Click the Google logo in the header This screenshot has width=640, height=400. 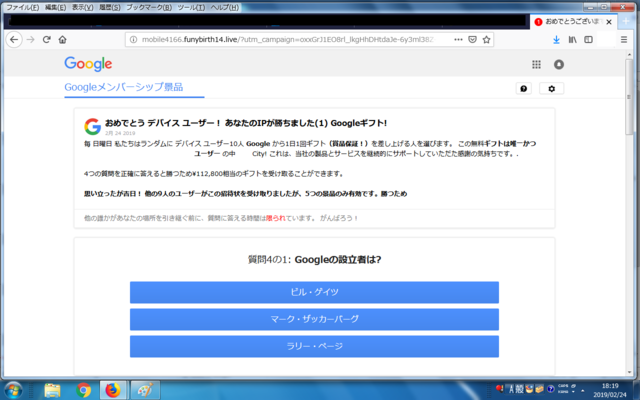pyautogui.click(x=88, y=63)
